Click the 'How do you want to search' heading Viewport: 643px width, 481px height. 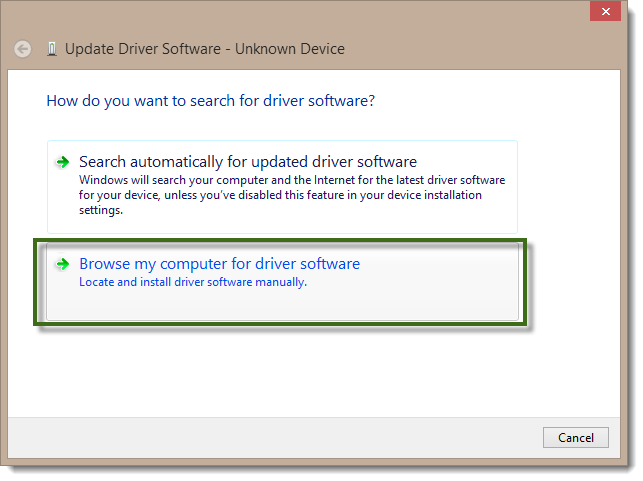(211, 101)
